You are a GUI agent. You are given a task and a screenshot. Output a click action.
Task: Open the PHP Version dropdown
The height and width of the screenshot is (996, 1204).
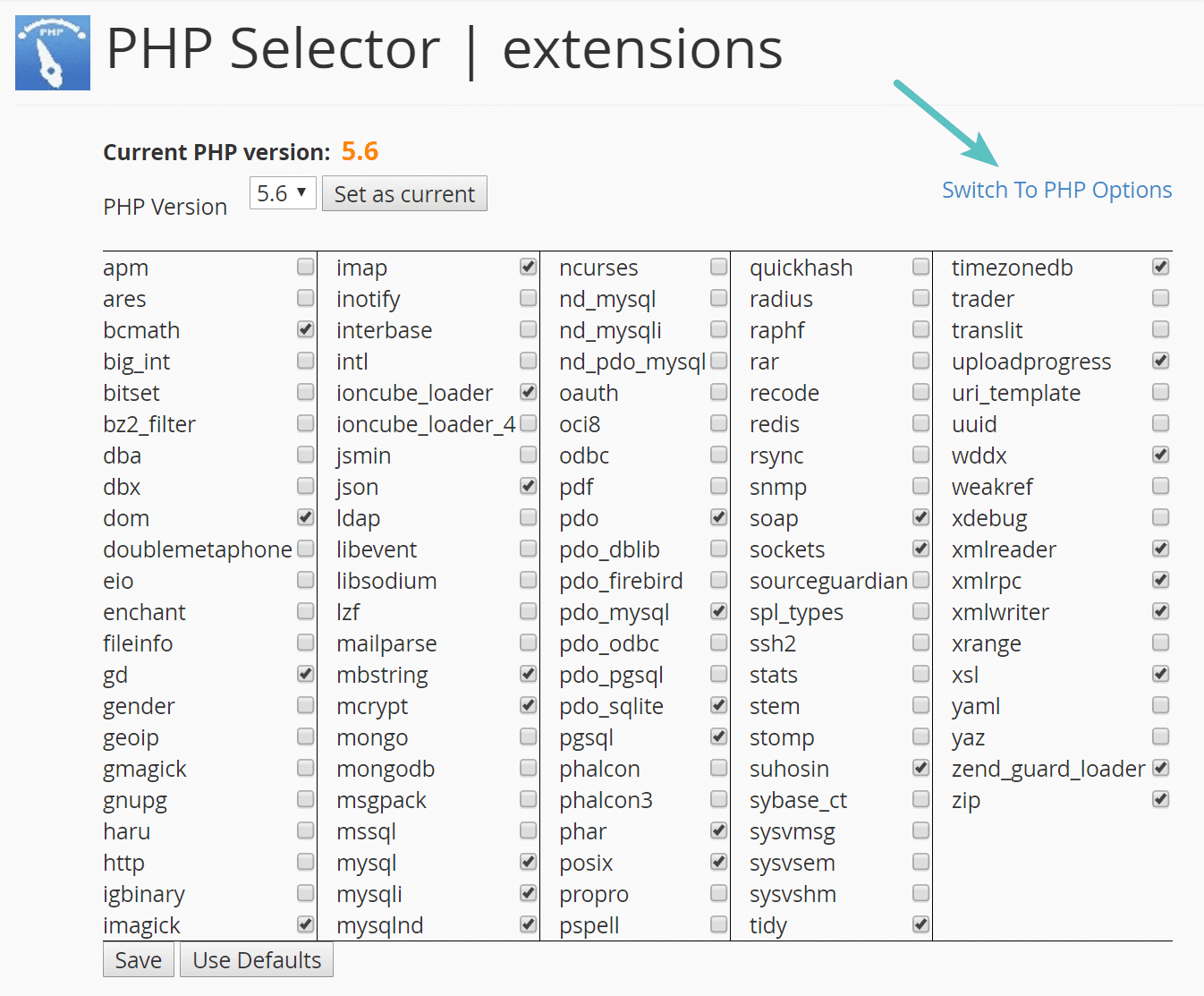coord(283,192)
